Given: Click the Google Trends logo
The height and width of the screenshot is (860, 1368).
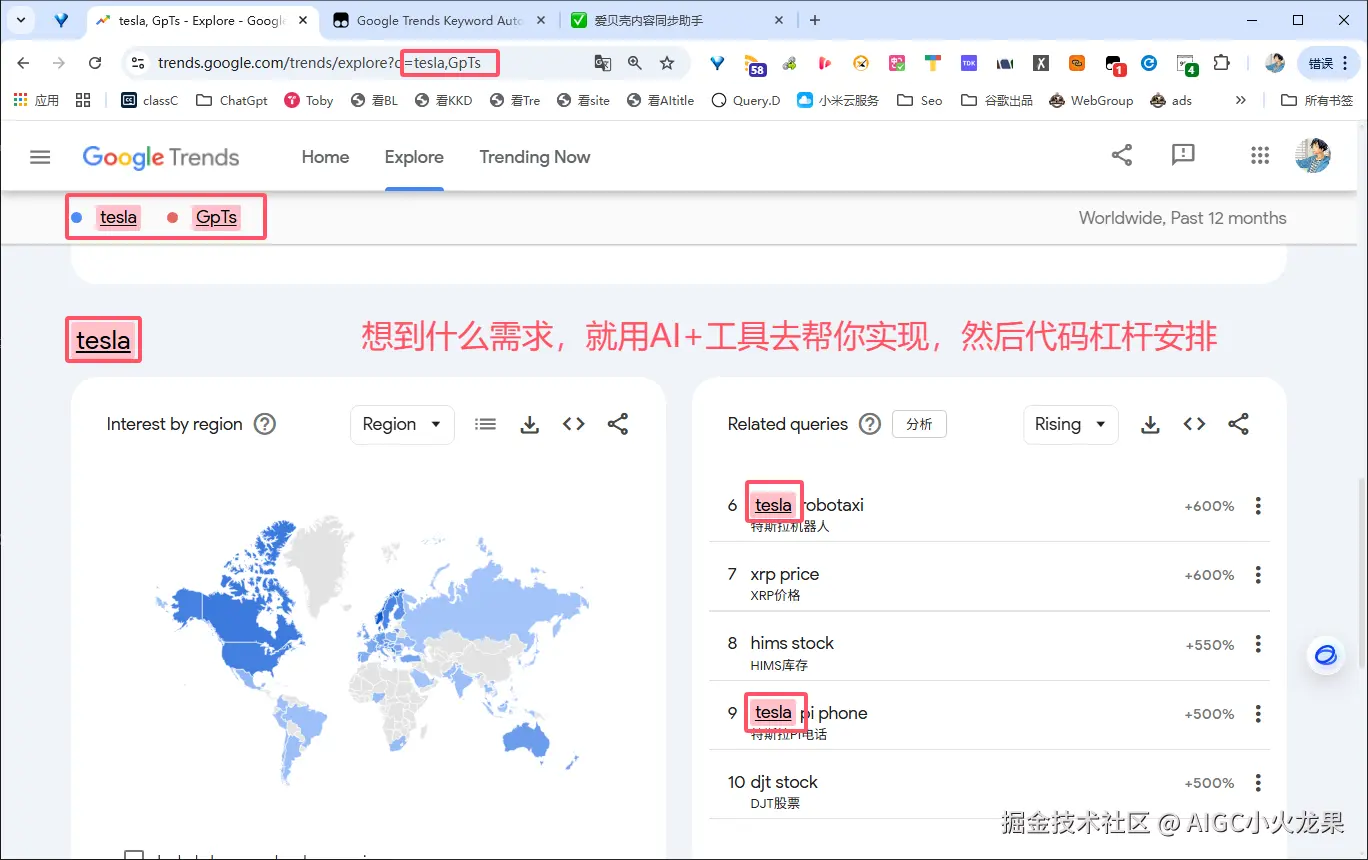Looking at the screenshot, I should pos(161,157).
